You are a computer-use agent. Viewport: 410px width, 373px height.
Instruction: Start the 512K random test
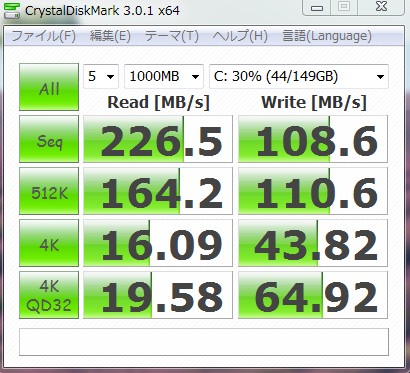(49, 191)
